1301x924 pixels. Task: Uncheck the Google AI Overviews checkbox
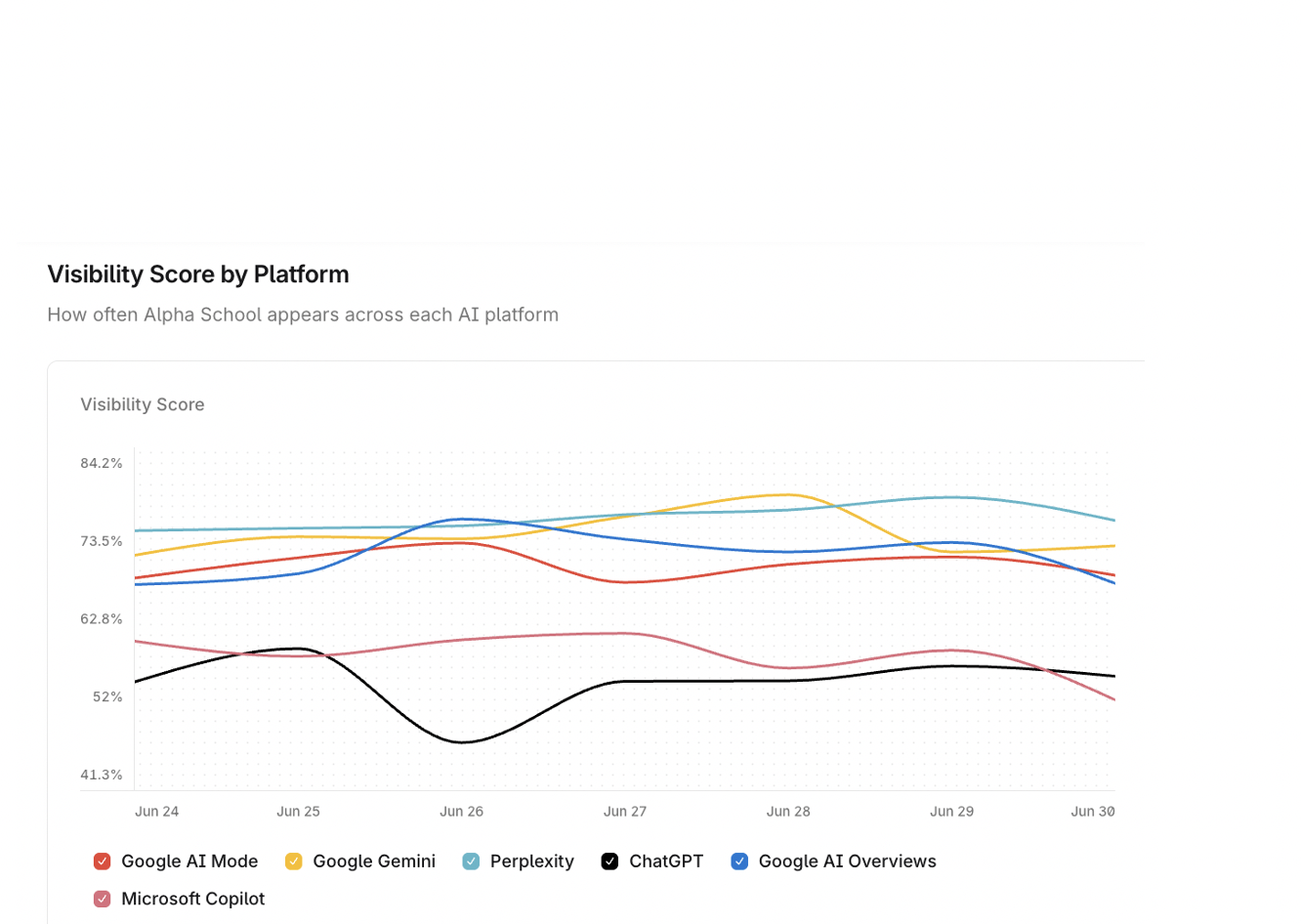(x=739, y=861)
